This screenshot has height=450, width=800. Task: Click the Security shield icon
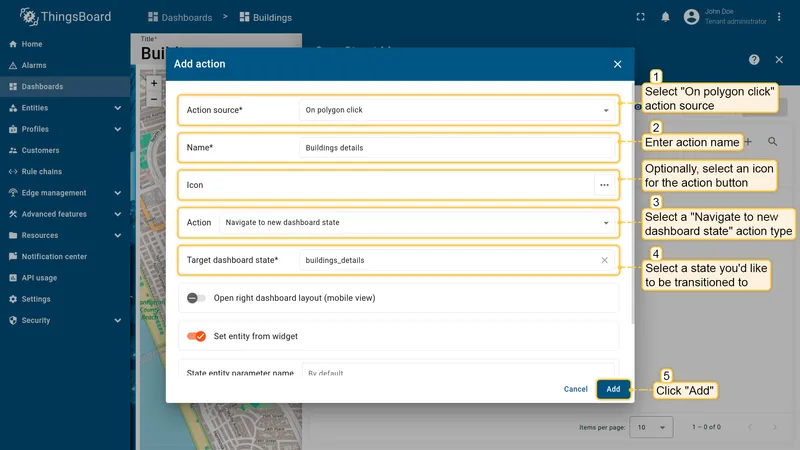click(13, 320)
